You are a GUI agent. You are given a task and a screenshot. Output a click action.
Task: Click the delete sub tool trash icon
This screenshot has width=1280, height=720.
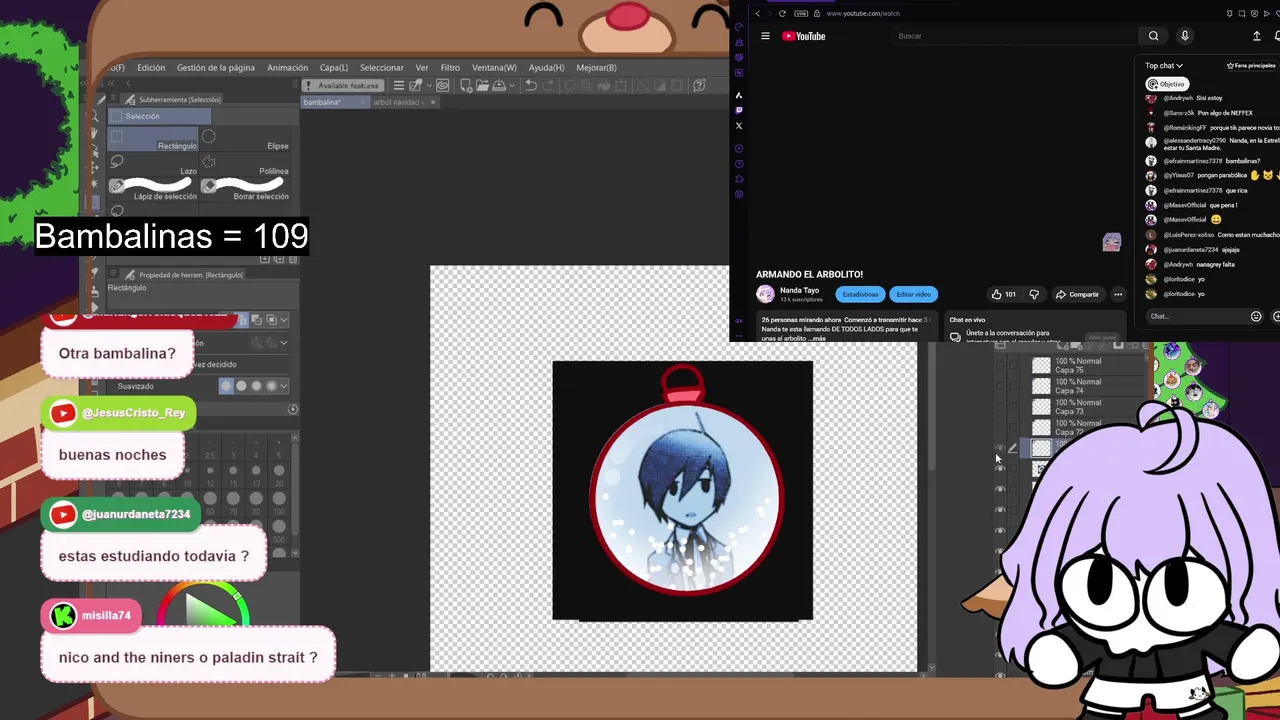[293, 259]
